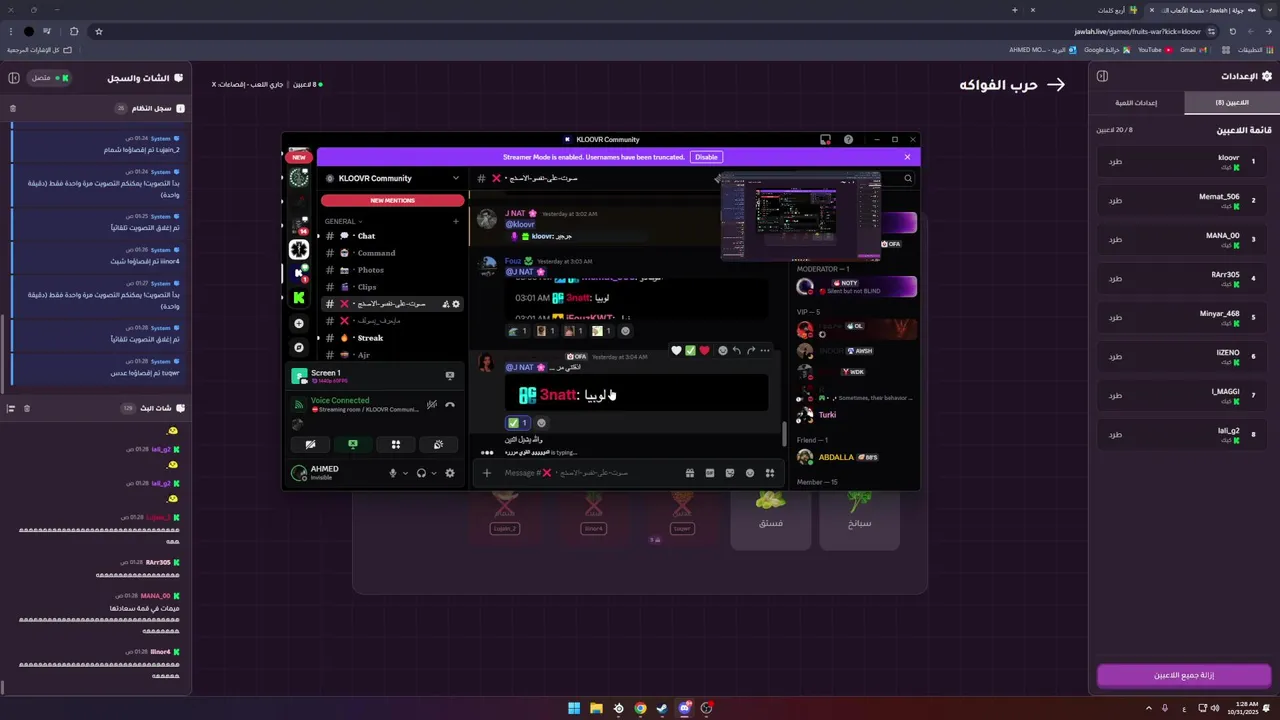Screen dimensions: 1280x720
Task: Open activities button in voice panel
Action: [x=396, y=444]
